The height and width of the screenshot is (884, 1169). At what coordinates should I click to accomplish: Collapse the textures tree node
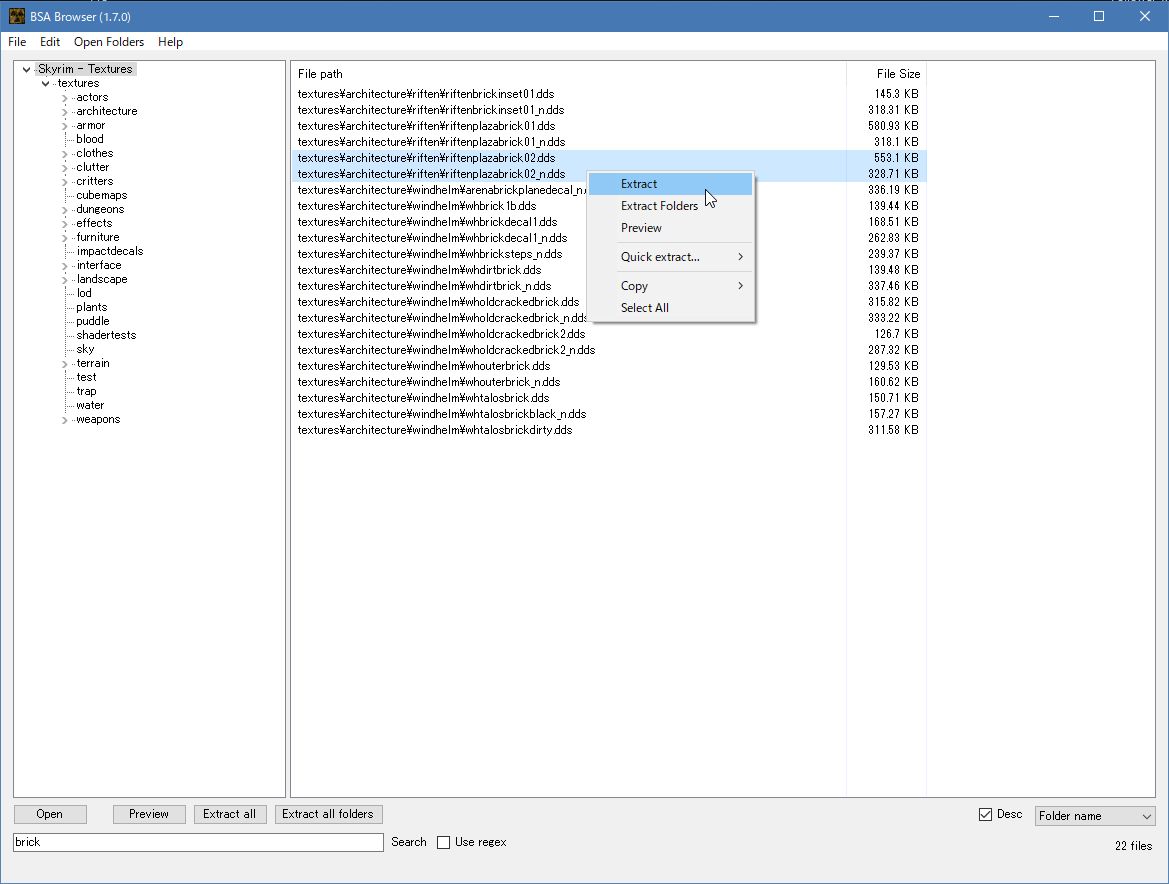tap(45, 83)
